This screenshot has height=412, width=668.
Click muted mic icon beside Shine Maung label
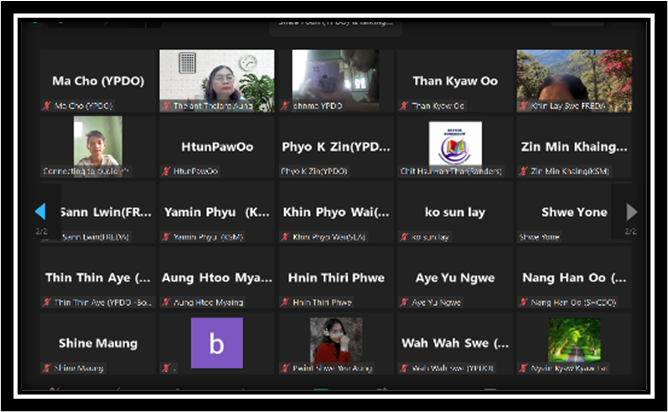click(47, 368)
